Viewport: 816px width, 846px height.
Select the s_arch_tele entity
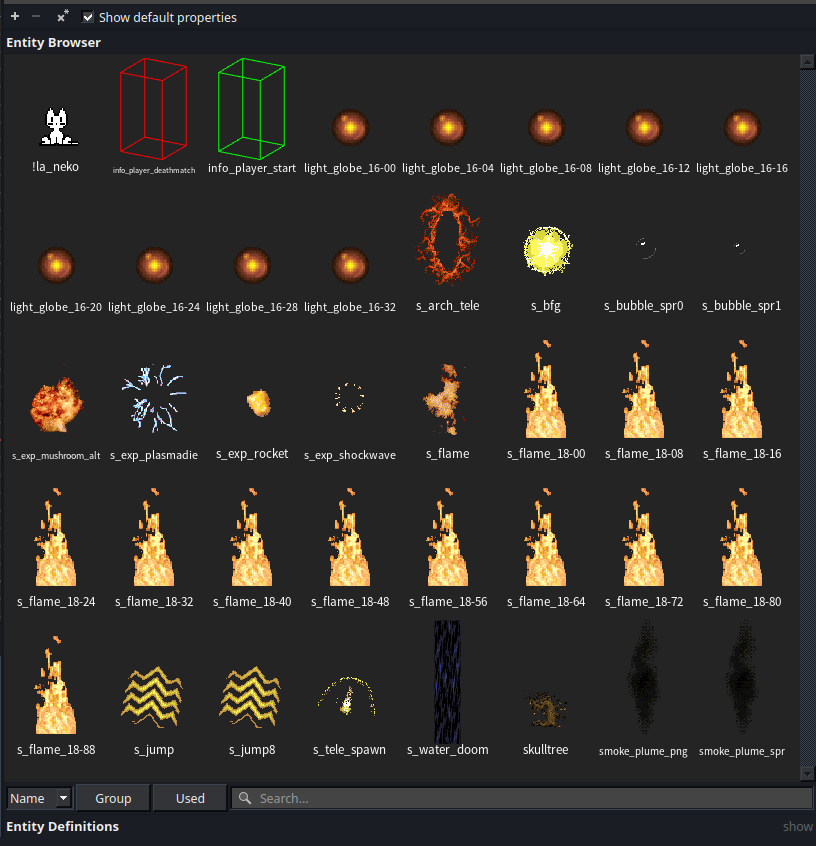coord(447,238)
